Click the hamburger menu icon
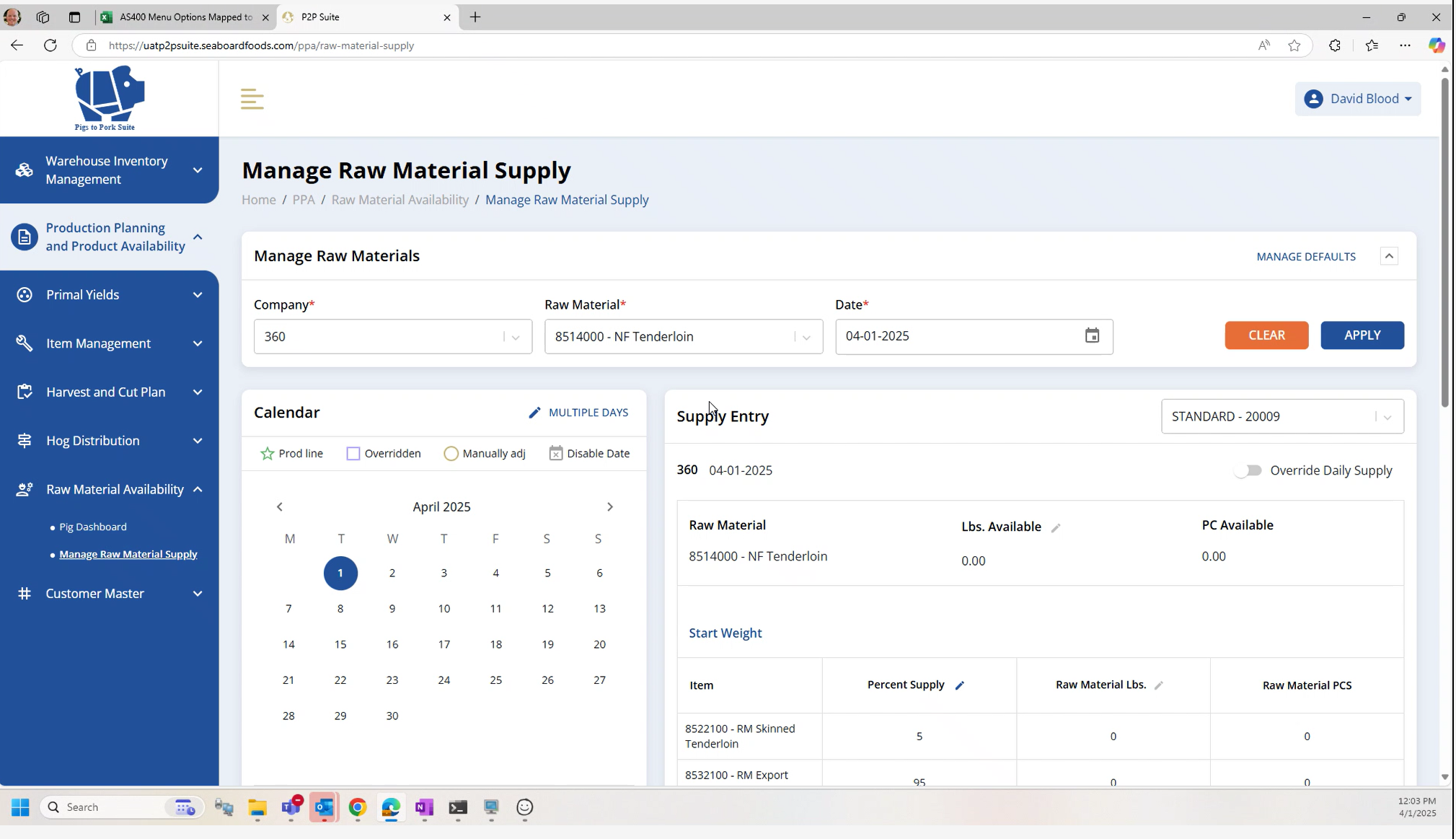Image resolution: width=1456 pixels, height=839 pixels. pos(252,99)
